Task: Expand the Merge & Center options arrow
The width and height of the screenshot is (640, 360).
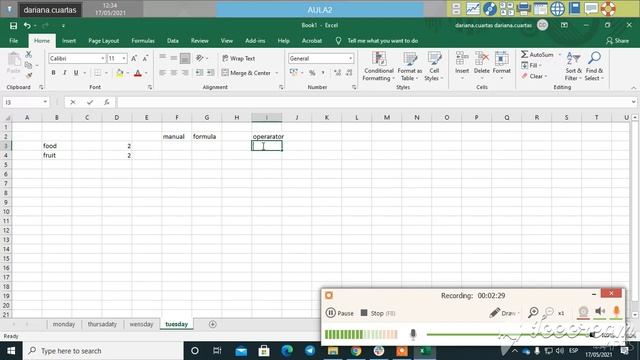Action: point(277,73)
